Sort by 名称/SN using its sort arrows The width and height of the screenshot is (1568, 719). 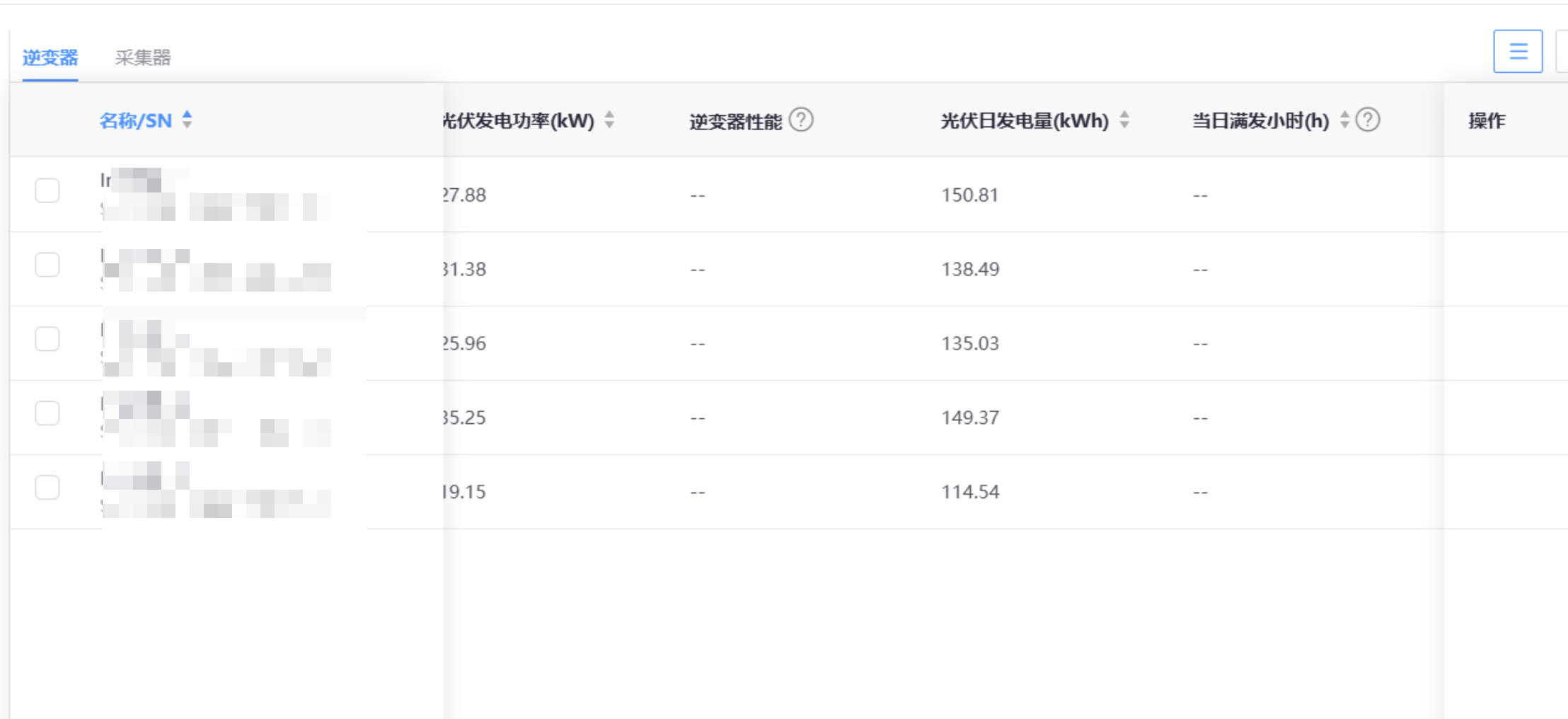click(x=187, y=120)
